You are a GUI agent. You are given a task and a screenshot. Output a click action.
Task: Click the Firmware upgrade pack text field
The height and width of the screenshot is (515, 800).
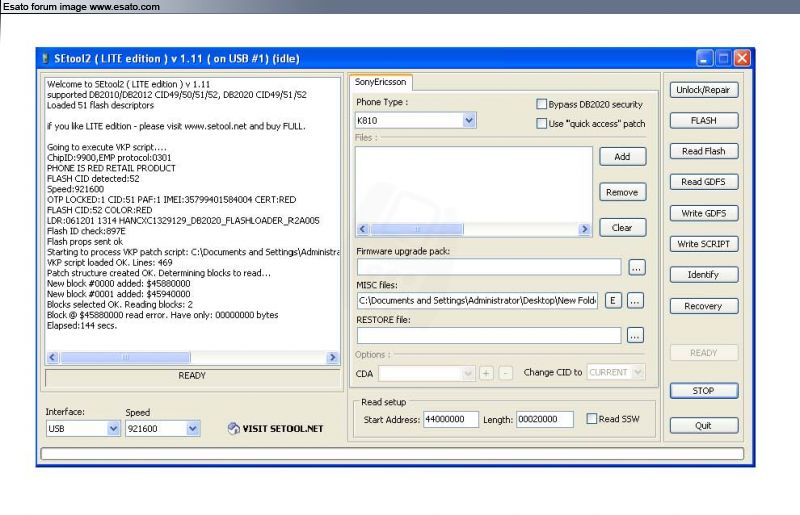point(489,266)
